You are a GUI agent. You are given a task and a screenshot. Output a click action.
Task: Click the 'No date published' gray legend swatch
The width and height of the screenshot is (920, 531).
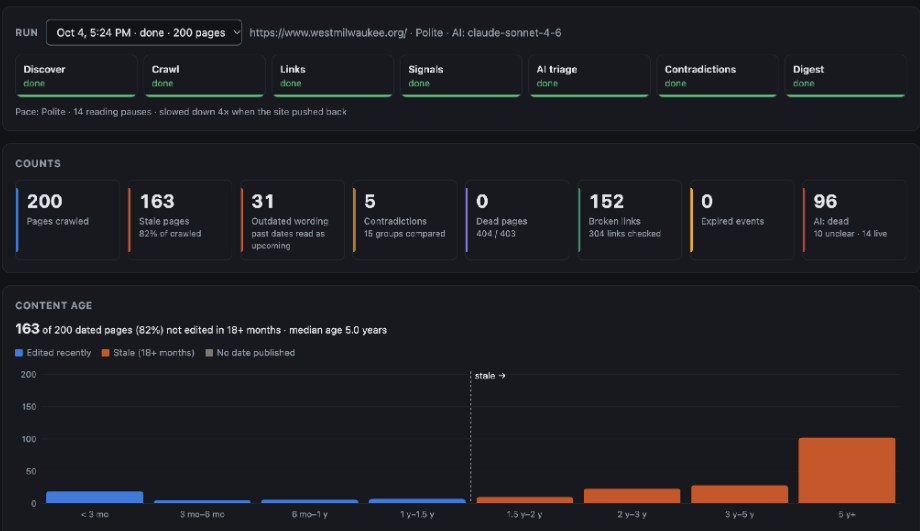pyautogui.click(x=209, y=353)
